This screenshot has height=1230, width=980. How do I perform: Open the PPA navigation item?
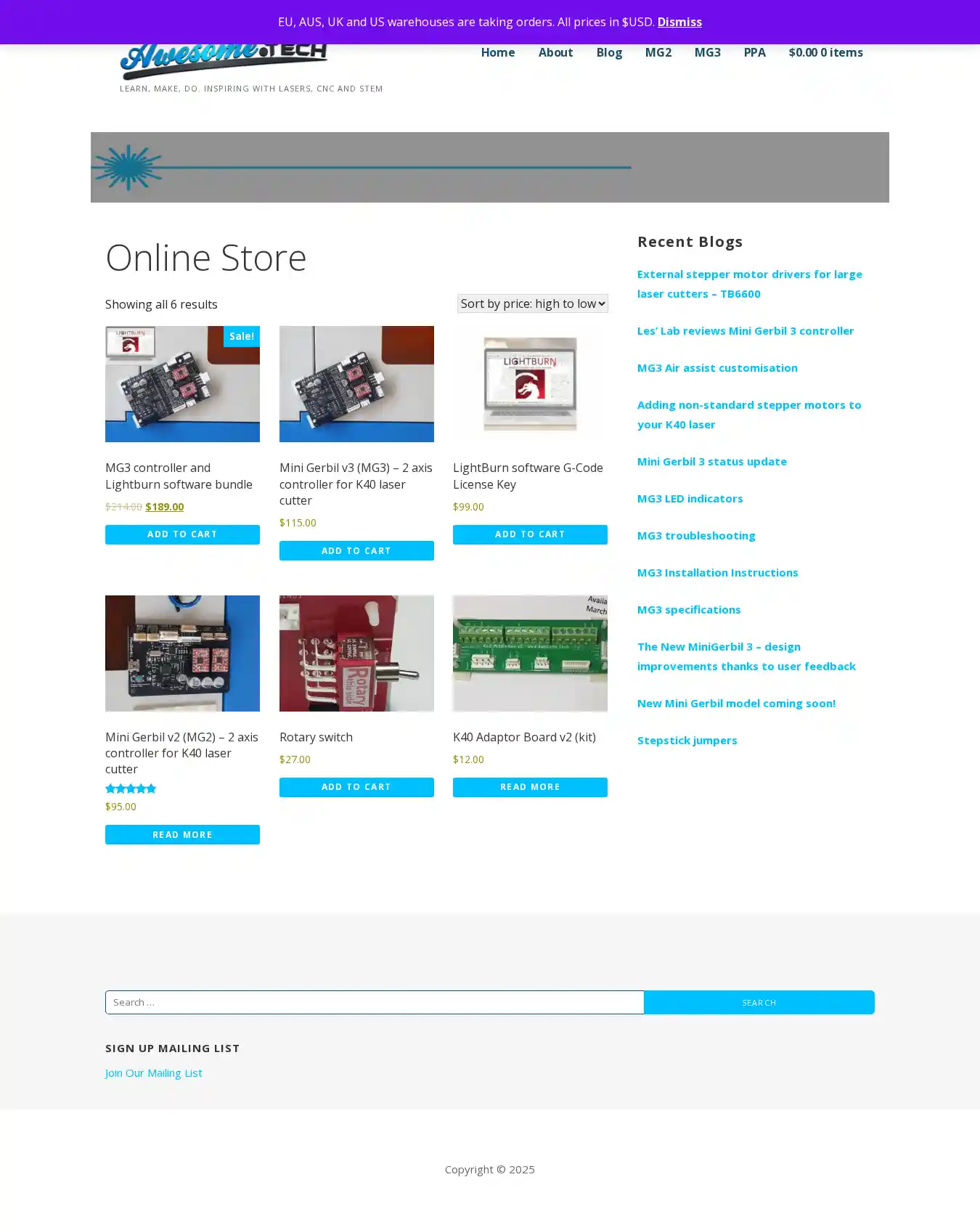(x=754, y=52)
